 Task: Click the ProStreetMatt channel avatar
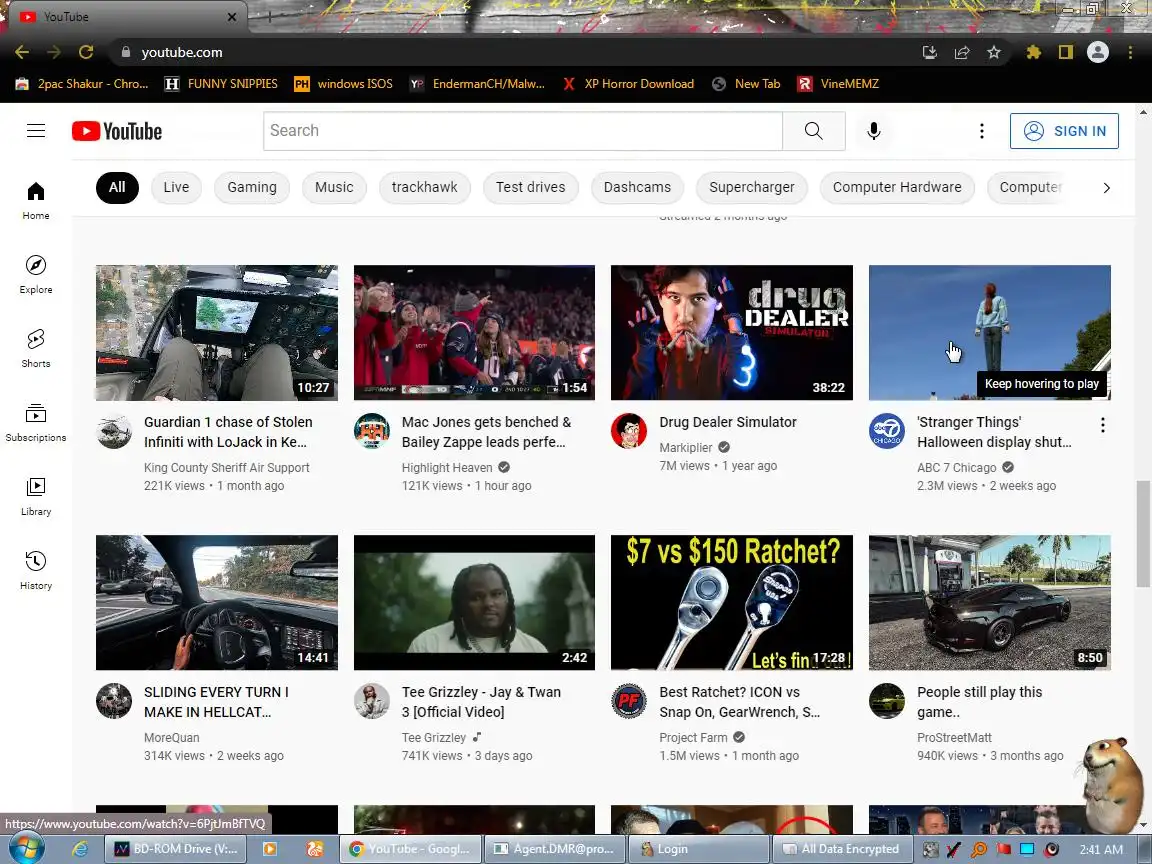pyautogui.click(x=887, y=701)
